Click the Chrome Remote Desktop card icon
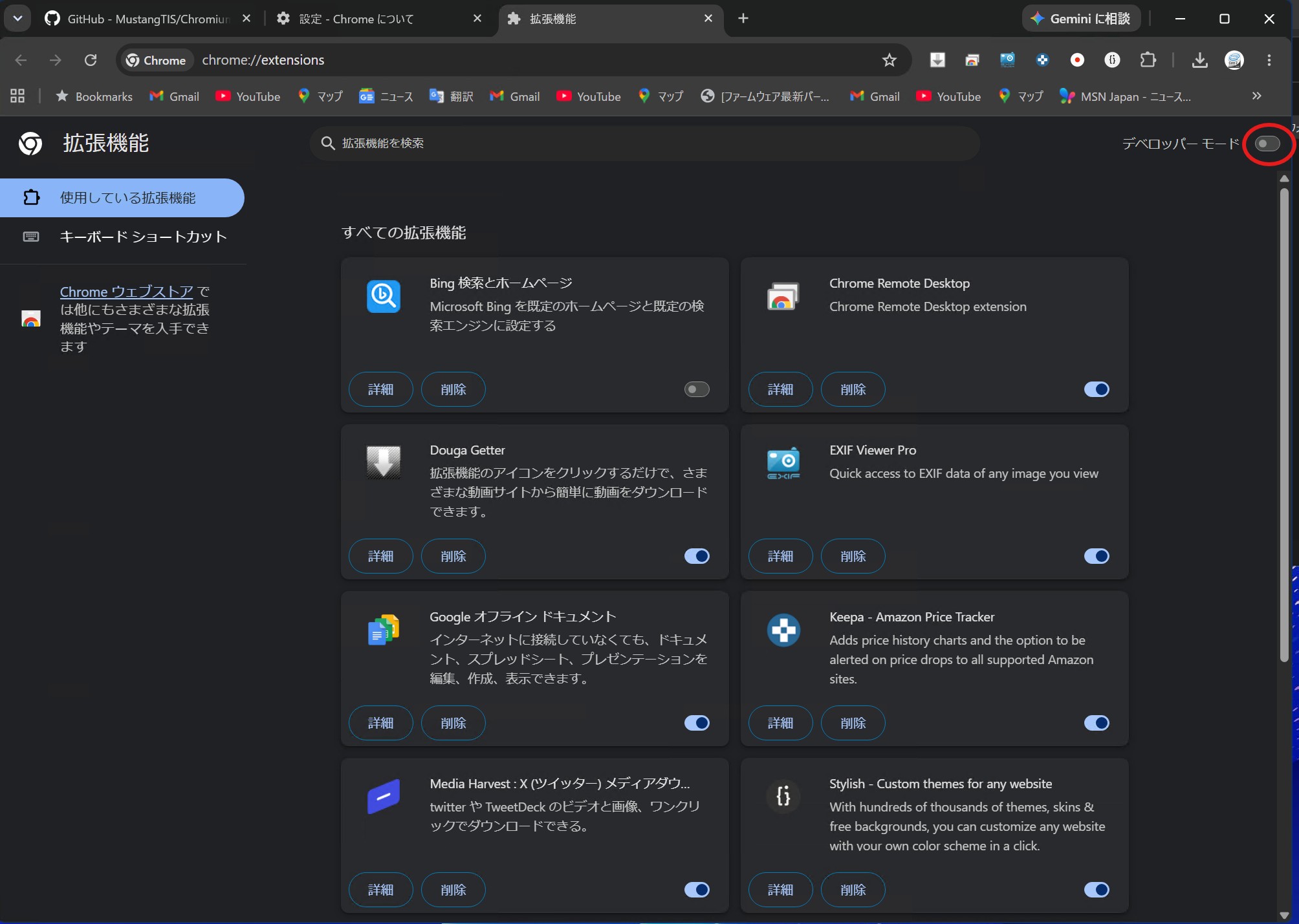 783,296
